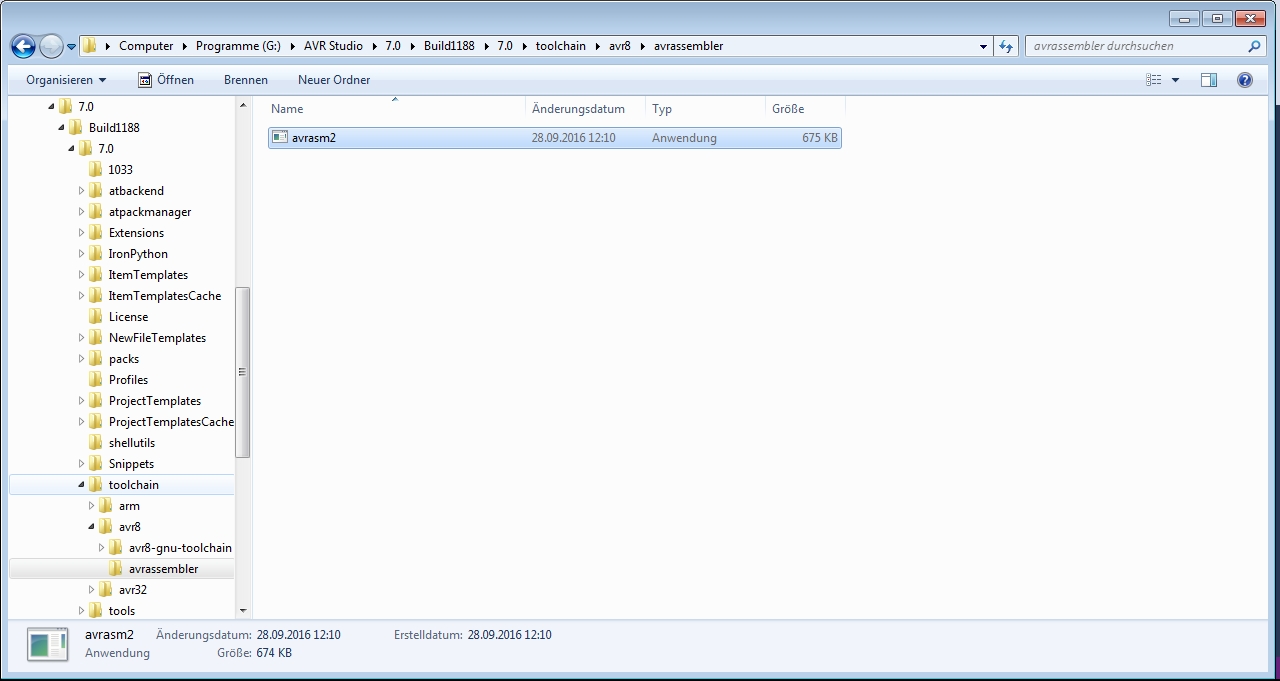Toggle the preview pane icon
Viewport: 1280px width, 681px height.
pyautogui.click(x=1209, y=80)
